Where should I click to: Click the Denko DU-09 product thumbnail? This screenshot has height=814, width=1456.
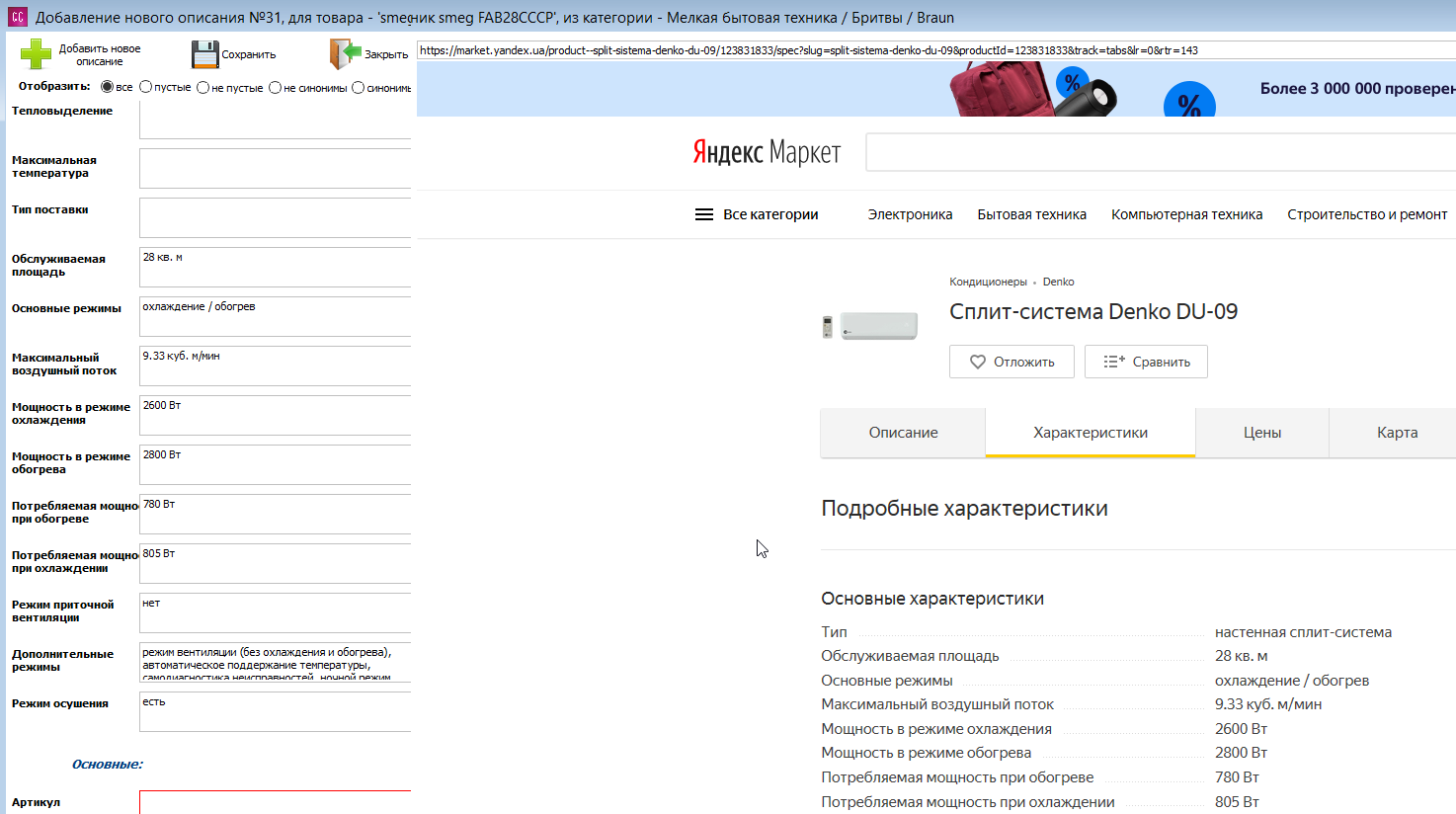tap(870, 326)
